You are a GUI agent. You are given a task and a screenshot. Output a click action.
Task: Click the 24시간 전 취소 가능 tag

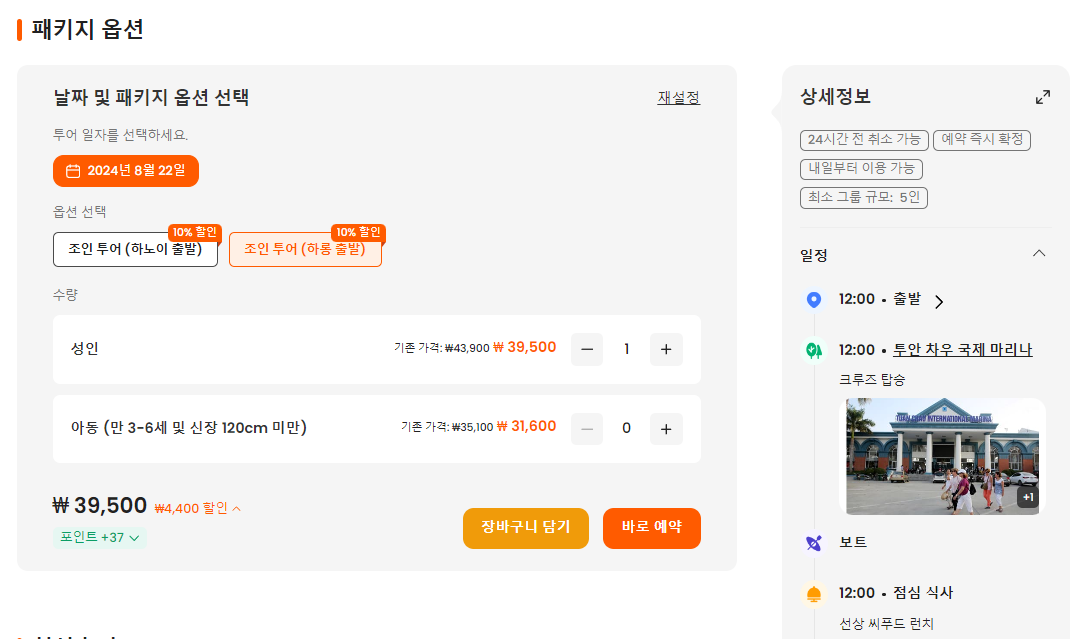(864, 140)
